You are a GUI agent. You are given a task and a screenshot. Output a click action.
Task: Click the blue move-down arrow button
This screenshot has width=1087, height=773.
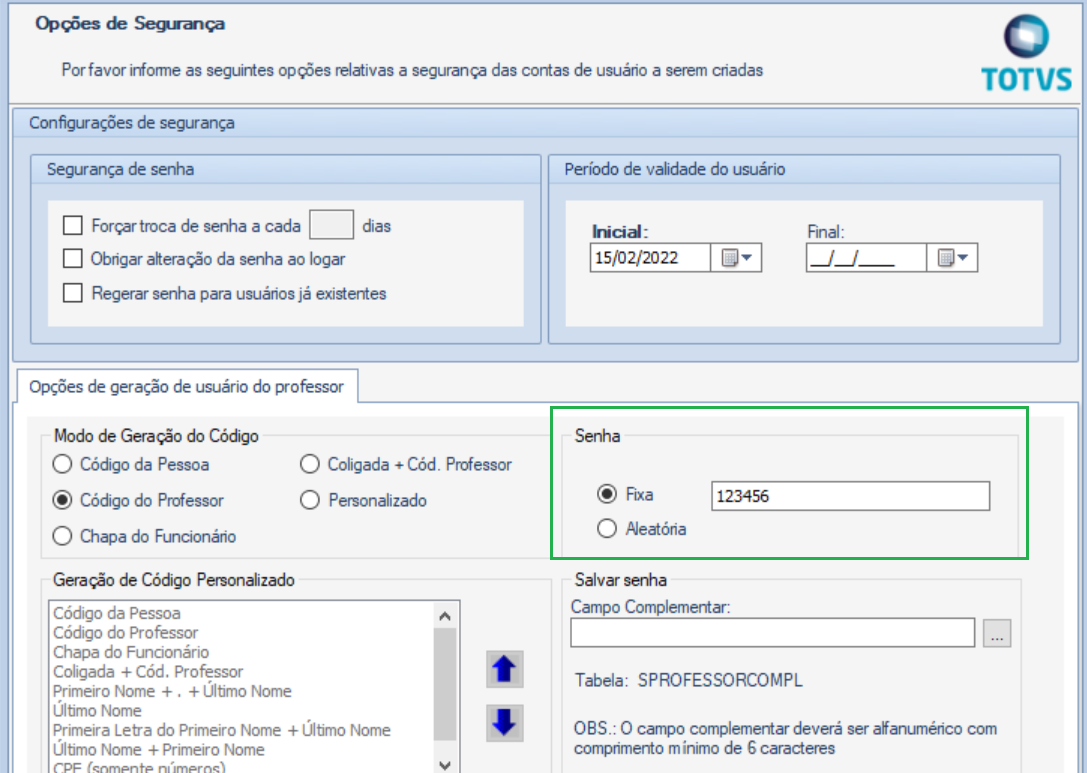[505, 723]
